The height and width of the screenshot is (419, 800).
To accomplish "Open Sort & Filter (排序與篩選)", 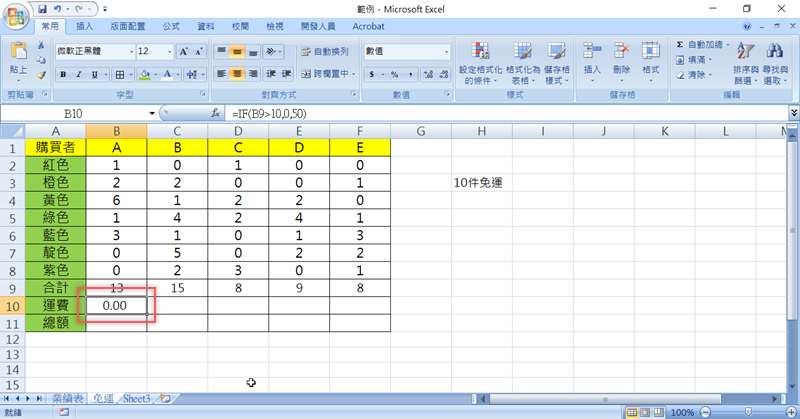I will point(745,63).
